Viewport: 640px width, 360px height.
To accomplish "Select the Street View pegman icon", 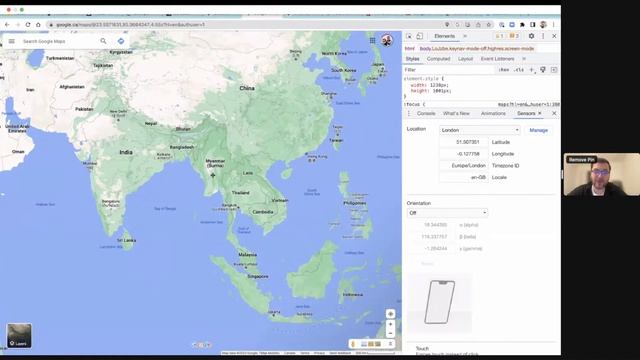I will tap(353, 344).
